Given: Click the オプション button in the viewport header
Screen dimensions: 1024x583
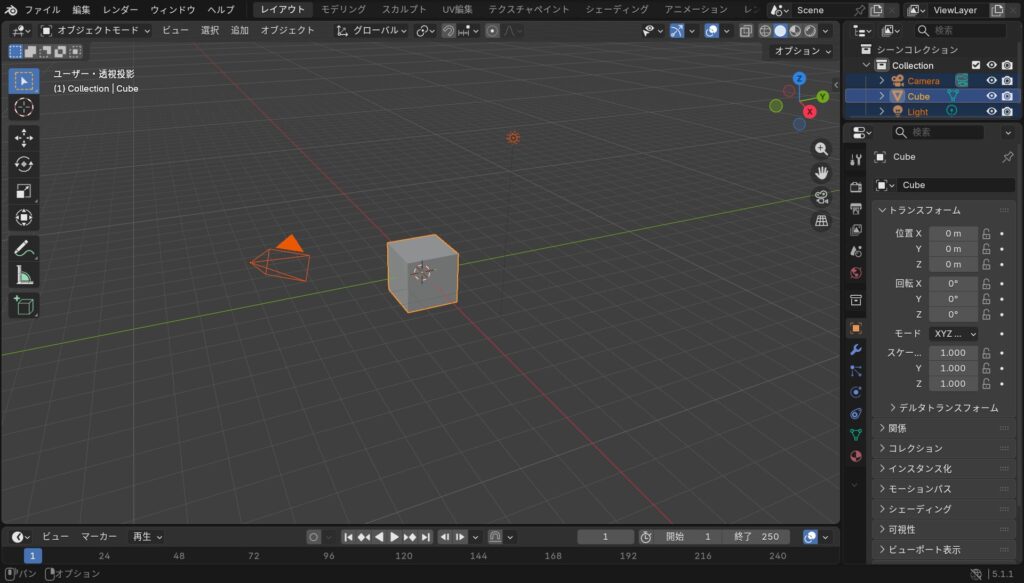Looking at the screenshot, I should (x=802, y=50).
